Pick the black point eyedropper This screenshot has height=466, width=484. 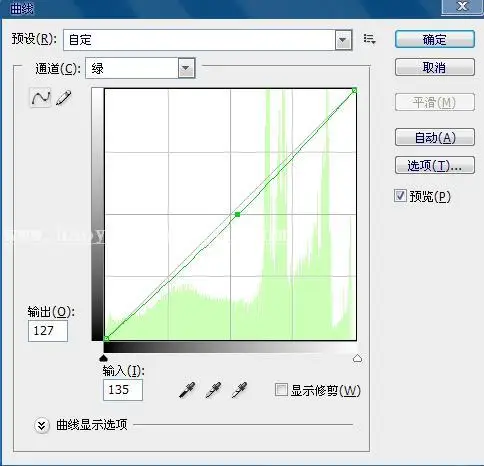tap(187, 390)
